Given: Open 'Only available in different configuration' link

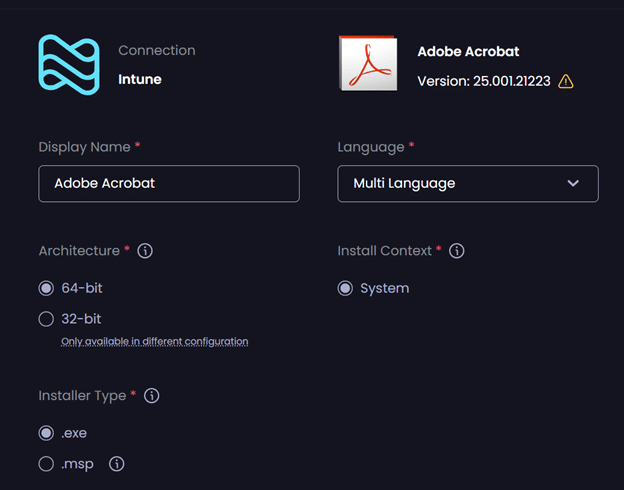Looking at the screenshot, I should click(154, 341).
